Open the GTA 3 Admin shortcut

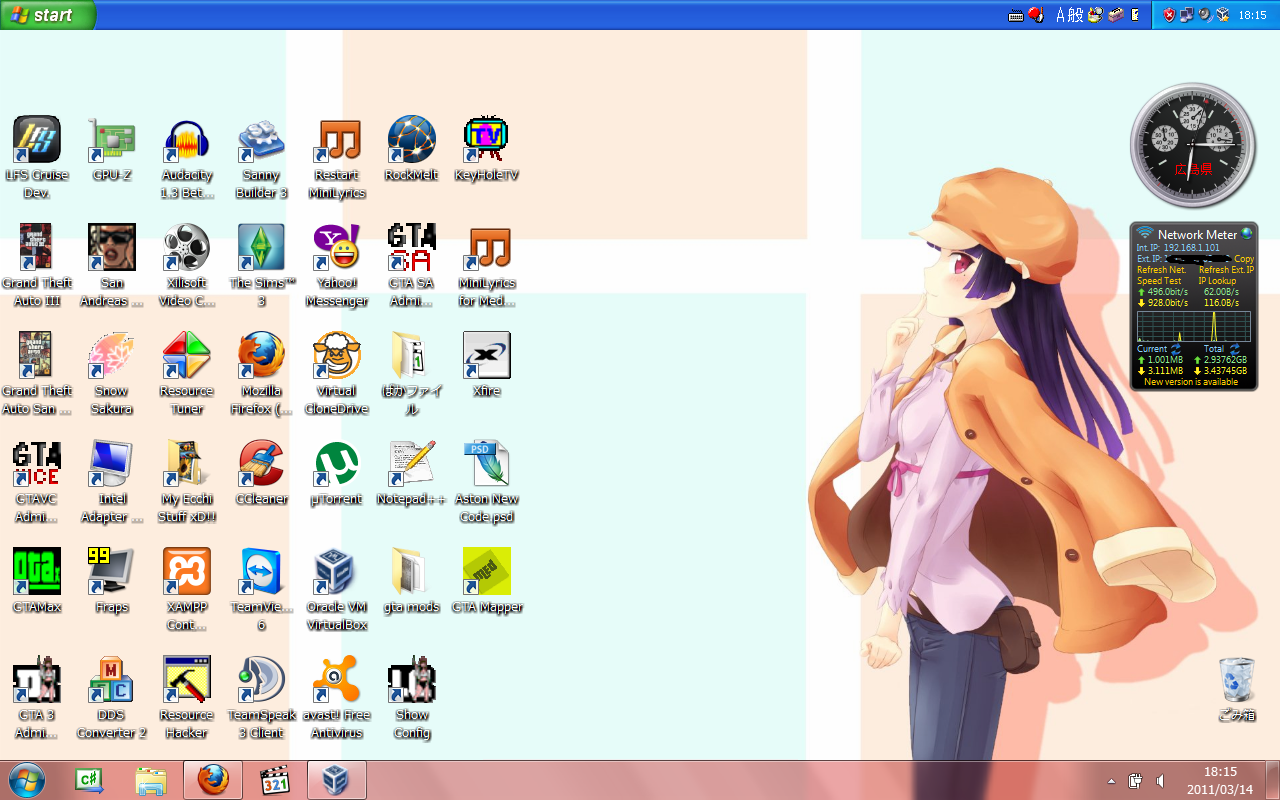(x=37, y=697)
